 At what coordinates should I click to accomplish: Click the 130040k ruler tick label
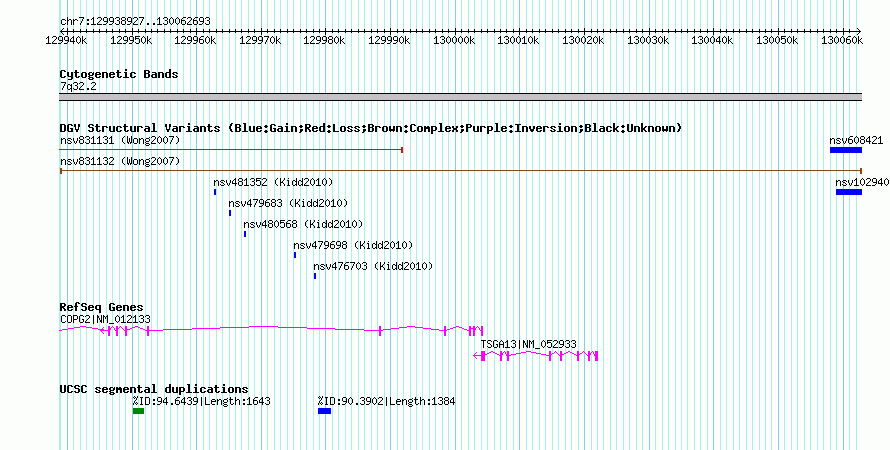(712, 41)
